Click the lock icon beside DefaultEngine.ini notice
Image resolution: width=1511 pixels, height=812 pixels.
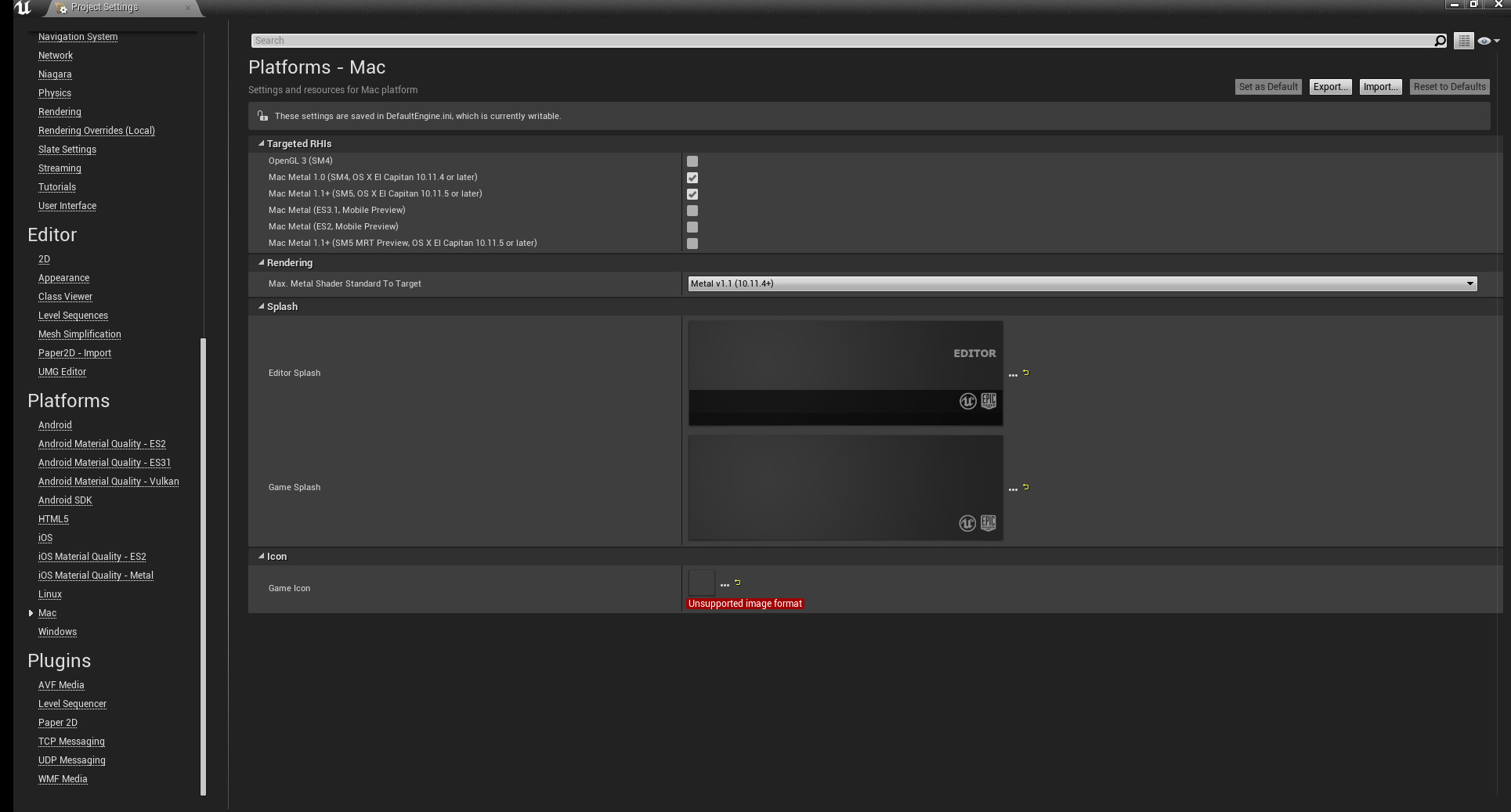pyautogui.click(x=262, y=116)
